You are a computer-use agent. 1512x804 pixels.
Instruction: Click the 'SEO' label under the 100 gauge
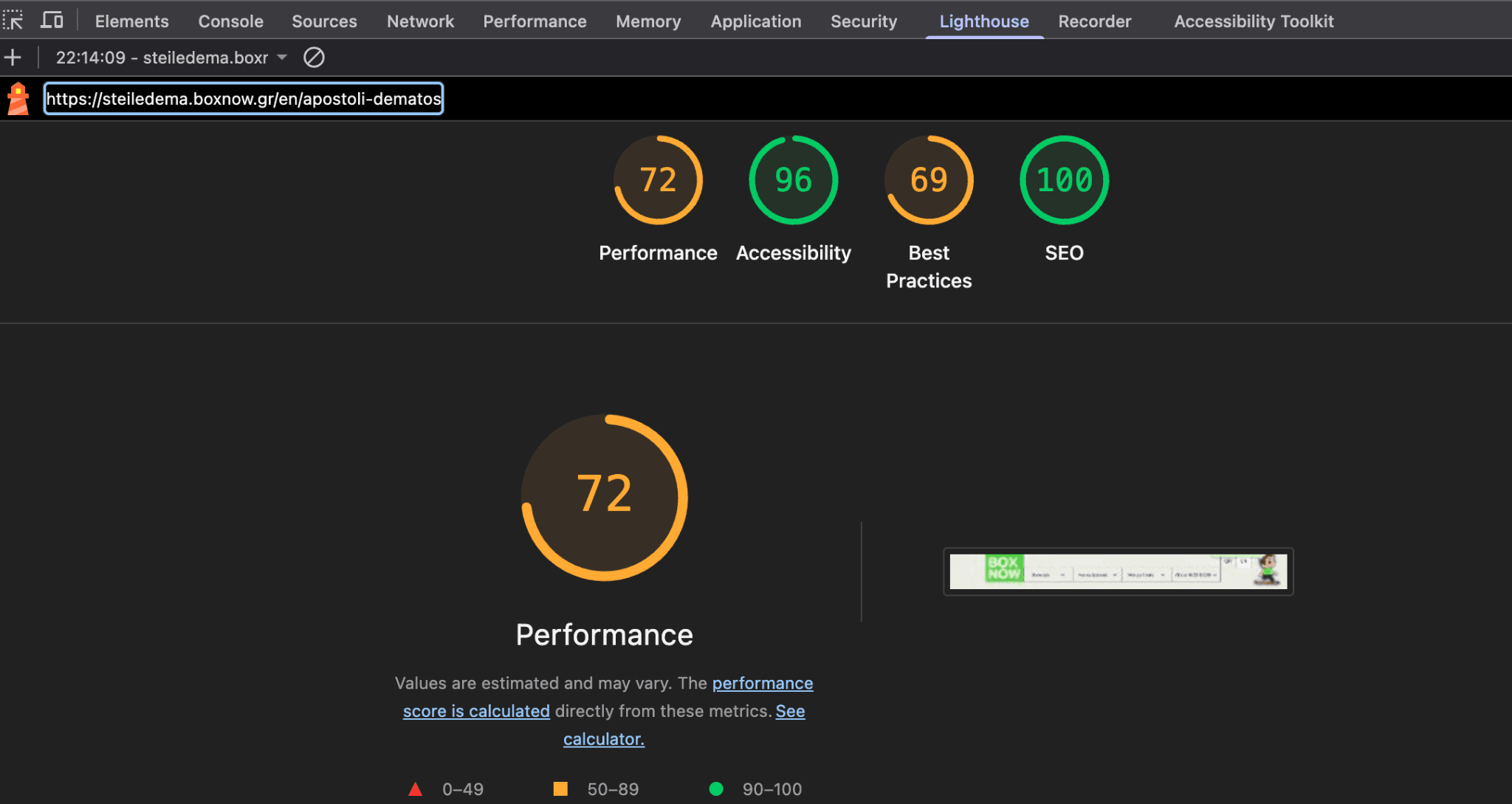[1064, 253]
